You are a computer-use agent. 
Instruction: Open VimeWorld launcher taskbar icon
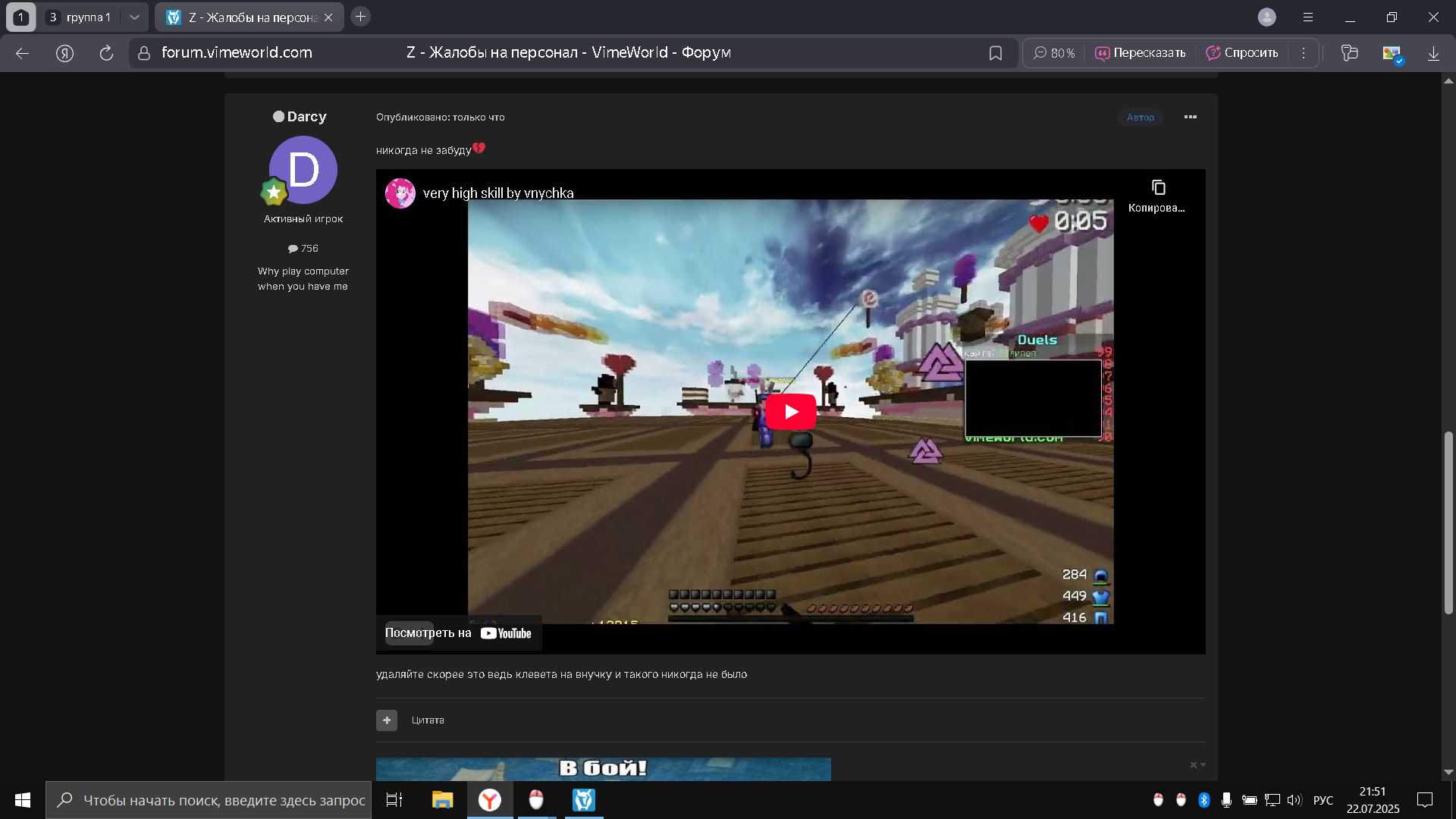click(584, 800)
